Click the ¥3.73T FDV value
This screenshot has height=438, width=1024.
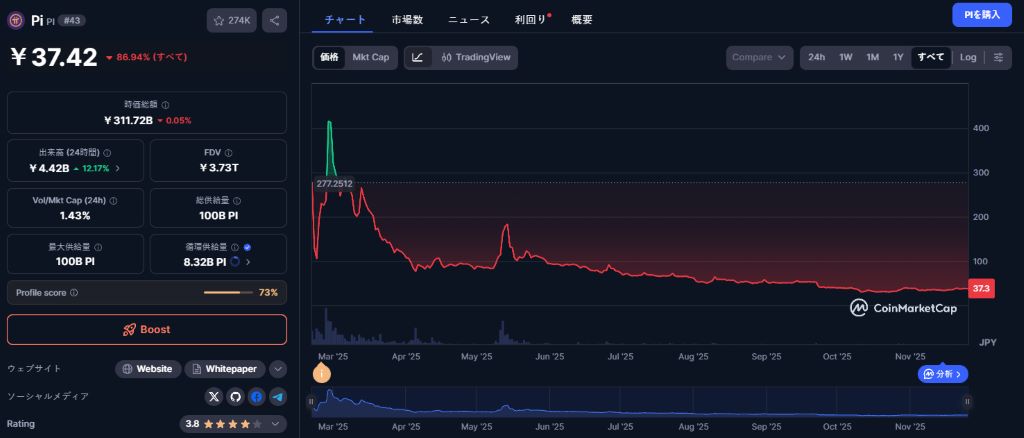(x=218, y=168)
